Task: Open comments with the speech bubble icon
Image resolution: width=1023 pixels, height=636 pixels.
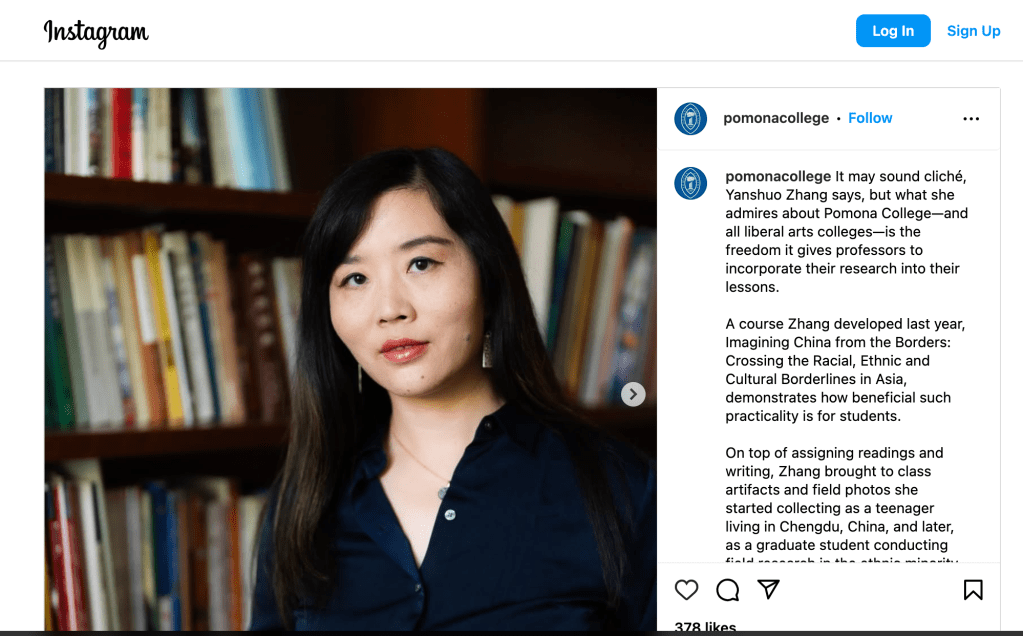Action: tap(727, 590)
